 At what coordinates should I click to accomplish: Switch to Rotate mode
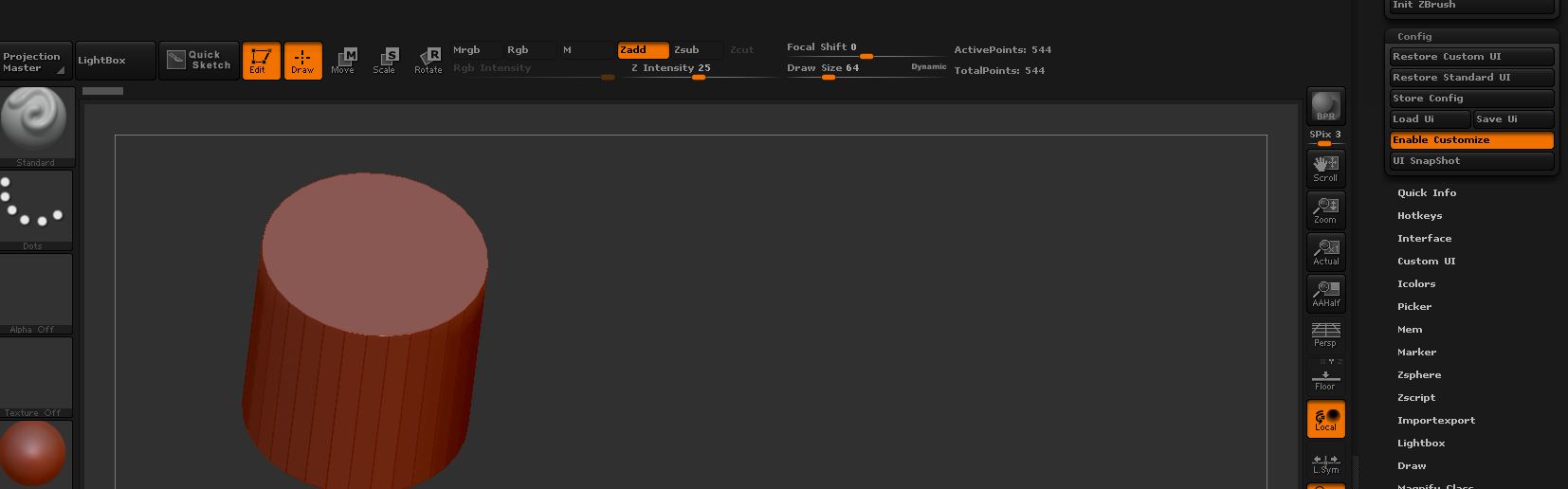point(428,61)
